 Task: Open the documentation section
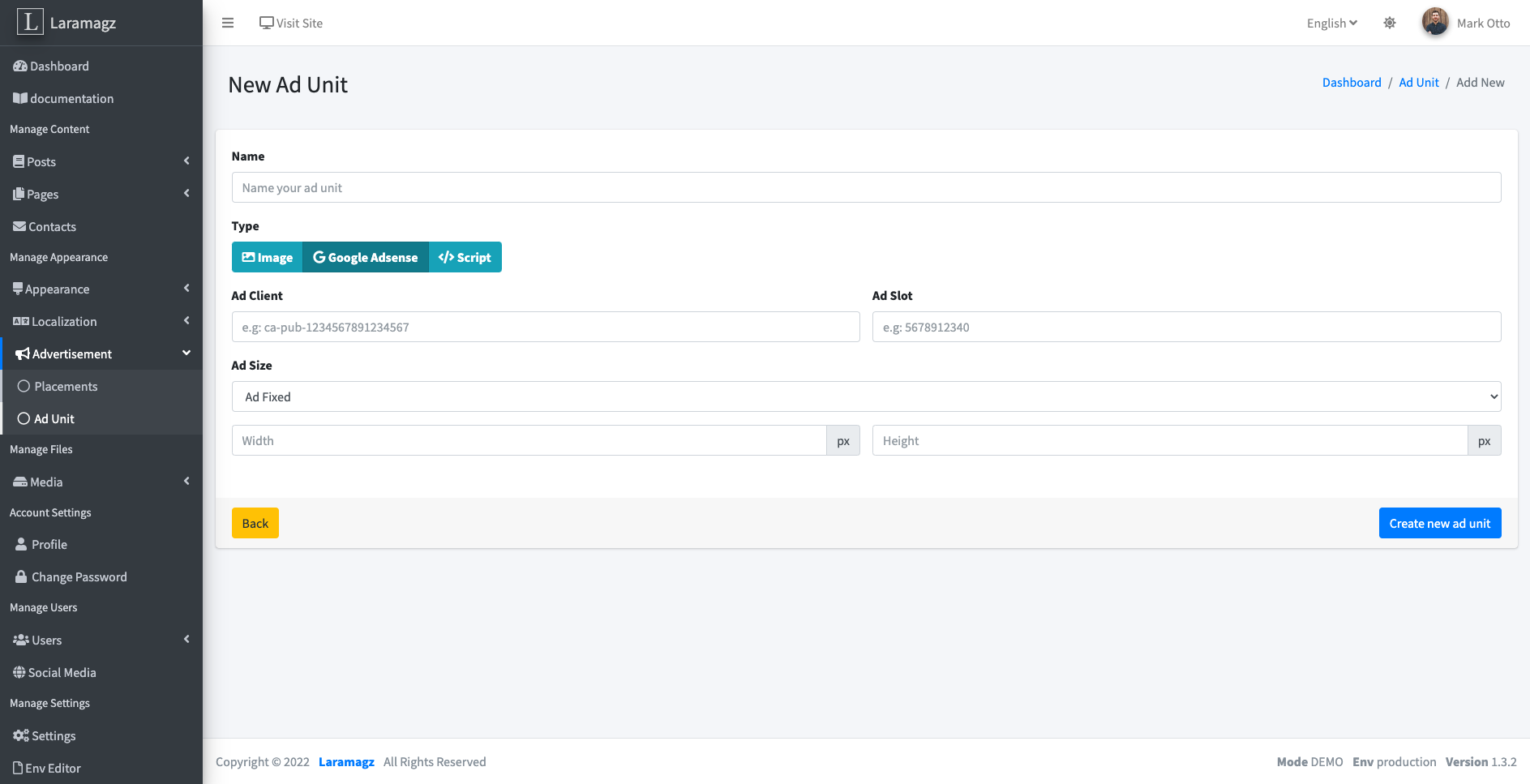point(70,98)
